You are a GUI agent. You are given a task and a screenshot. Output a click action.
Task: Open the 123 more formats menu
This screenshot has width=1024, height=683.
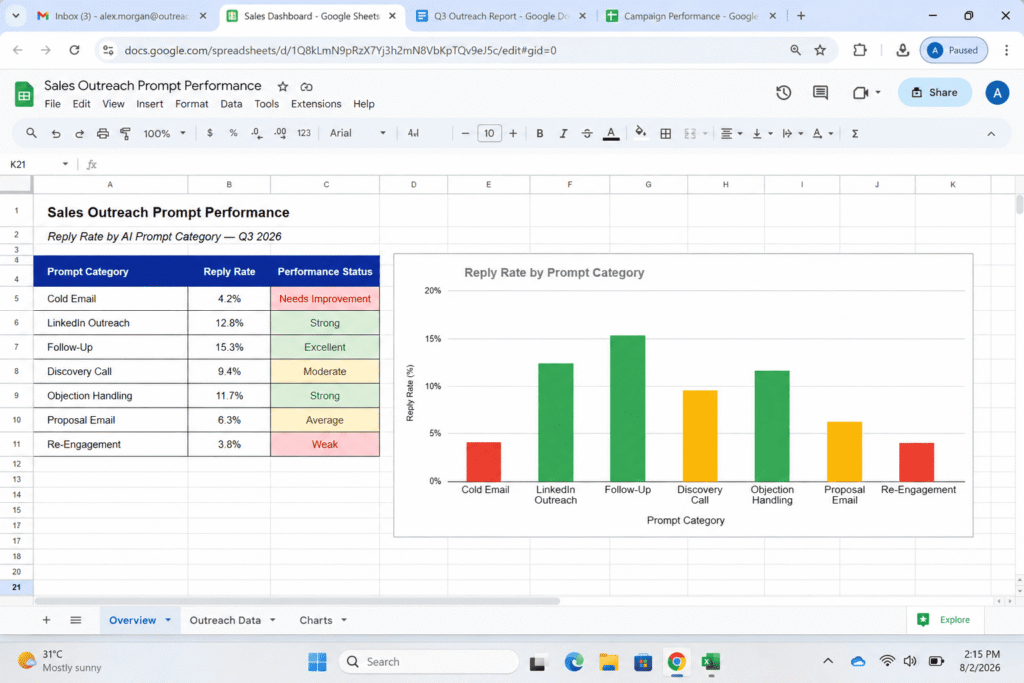304,133
